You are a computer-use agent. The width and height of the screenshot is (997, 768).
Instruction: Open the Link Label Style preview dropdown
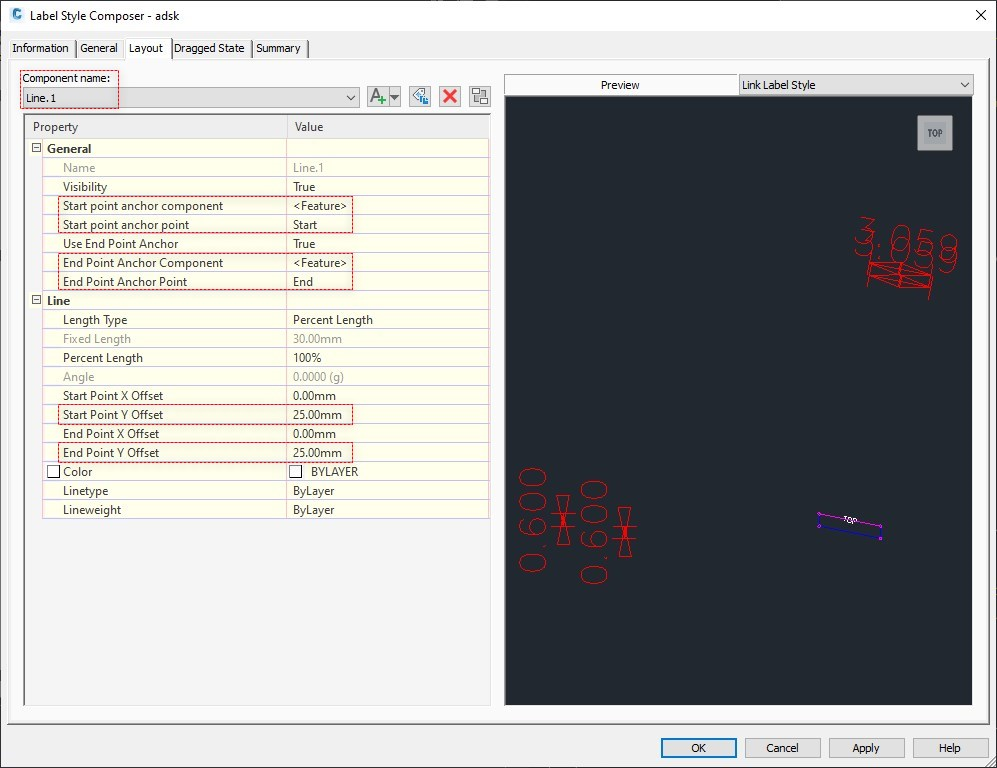click(856, 85)
